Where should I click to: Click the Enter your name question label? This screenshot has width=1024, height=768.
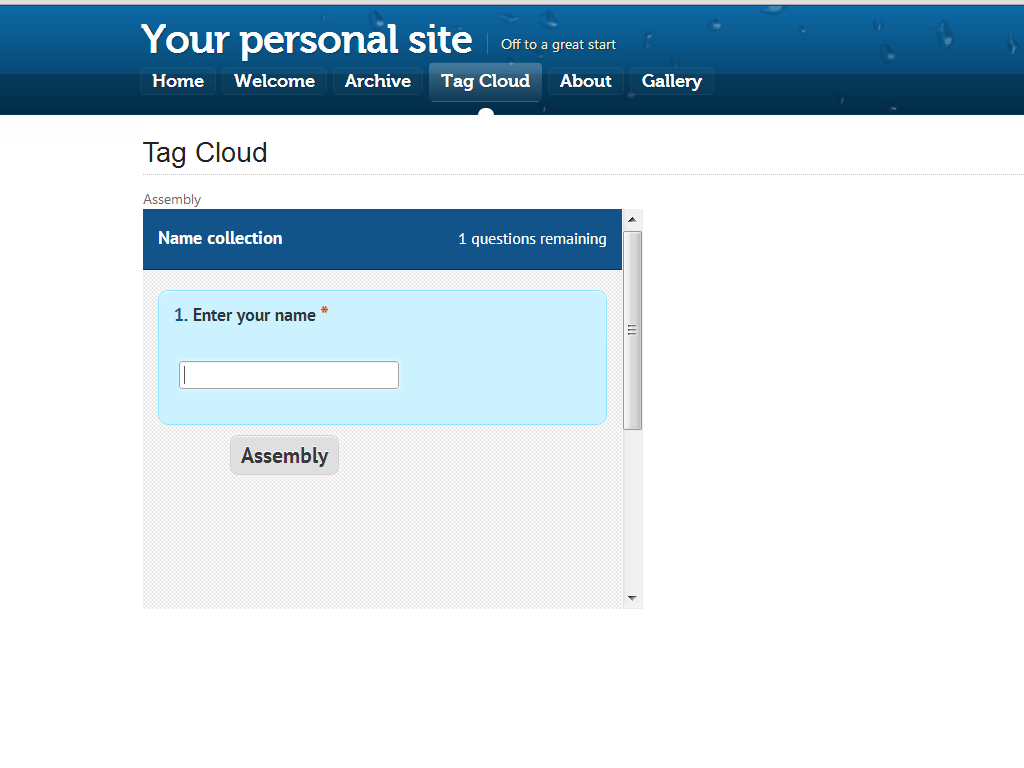(245, 315)
